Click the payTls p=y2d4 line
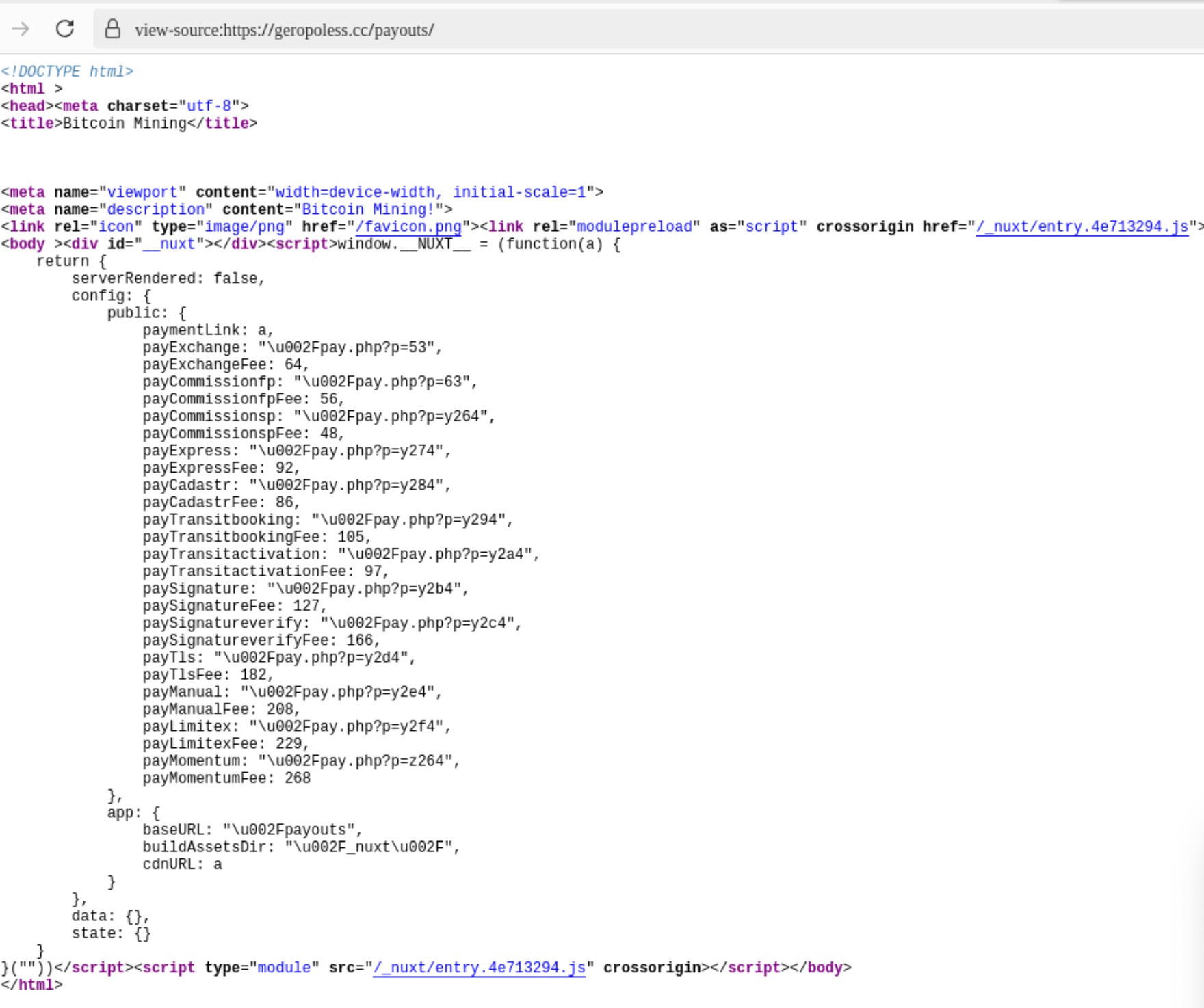 tap(279, 658)
